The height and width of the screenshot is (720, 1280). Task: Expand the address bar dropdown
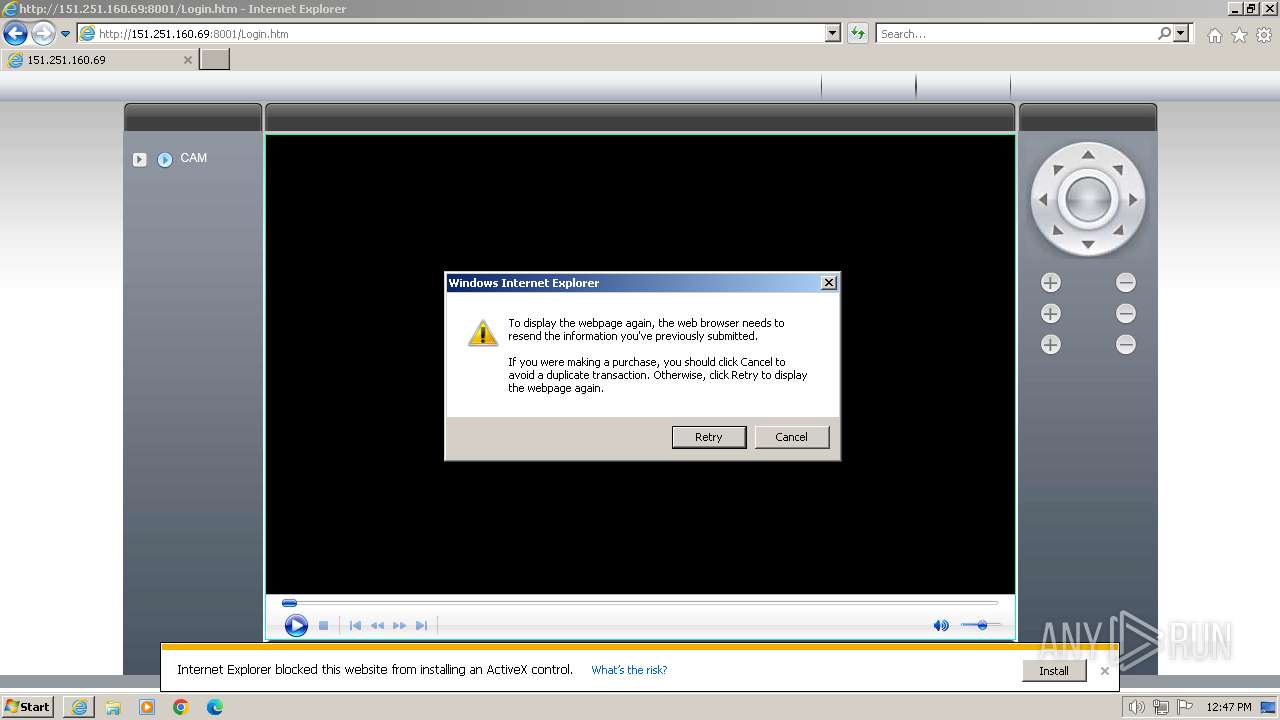833,33
